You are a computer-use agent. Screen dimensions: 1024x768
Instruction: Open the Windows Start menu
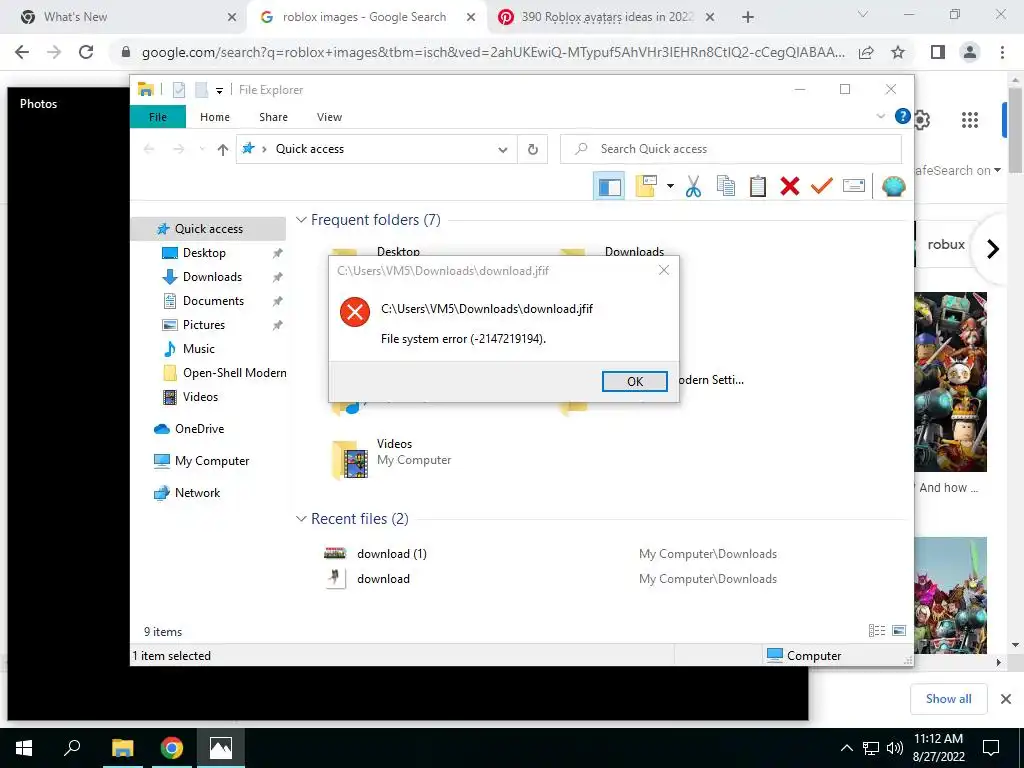(24, 748)
